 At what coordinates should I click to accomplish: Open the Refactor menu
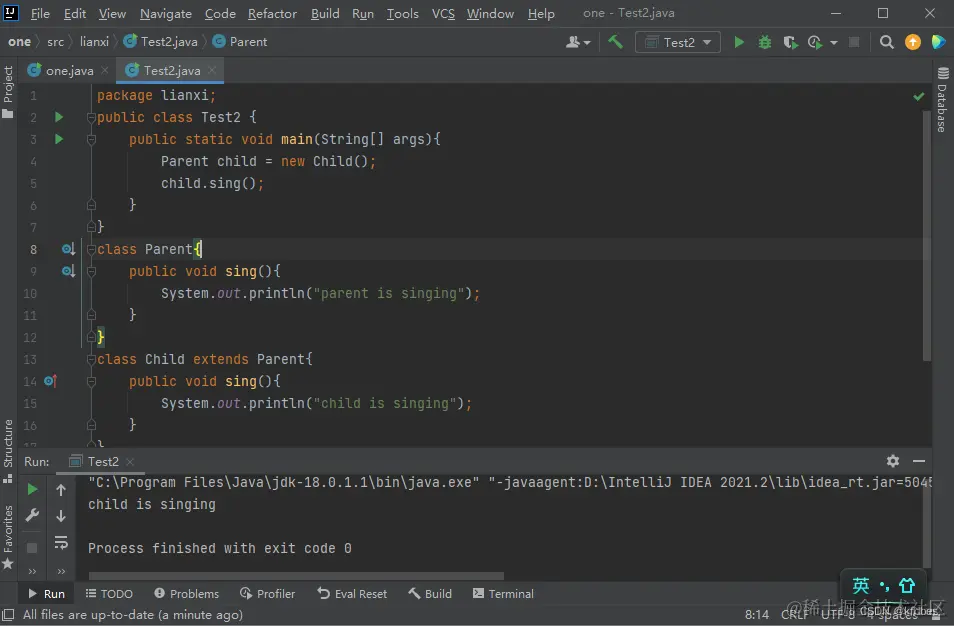click(272, 13)
